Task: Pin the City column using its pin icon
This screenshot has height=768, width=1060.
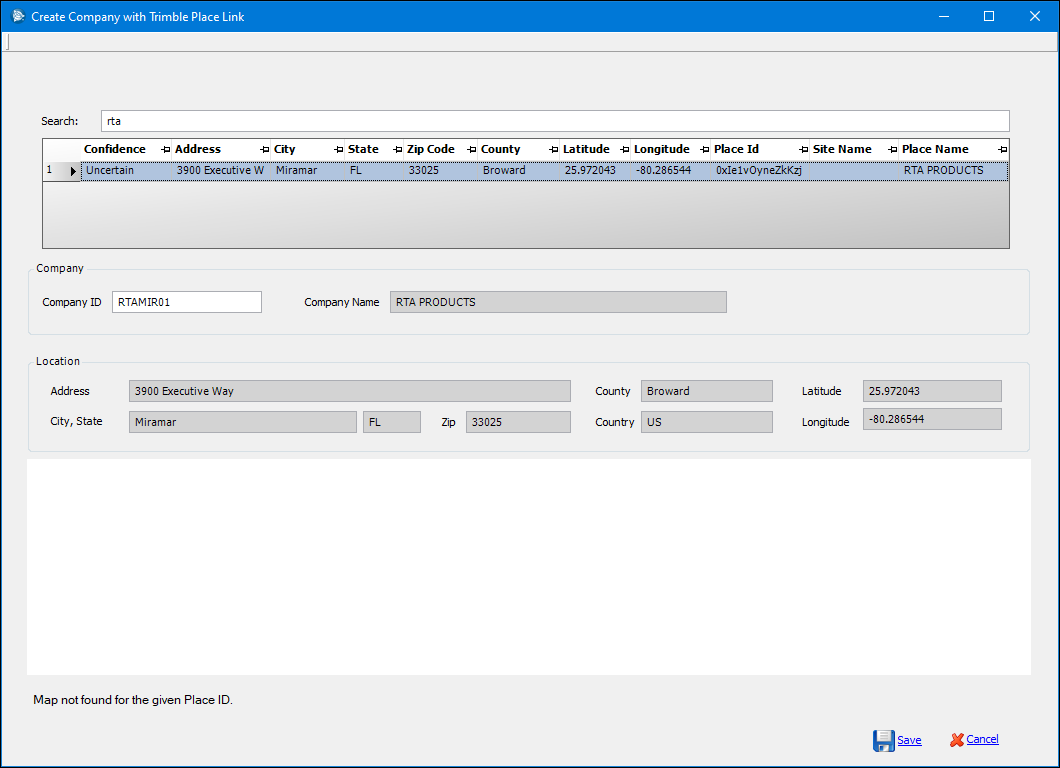Action: point(339,150)
